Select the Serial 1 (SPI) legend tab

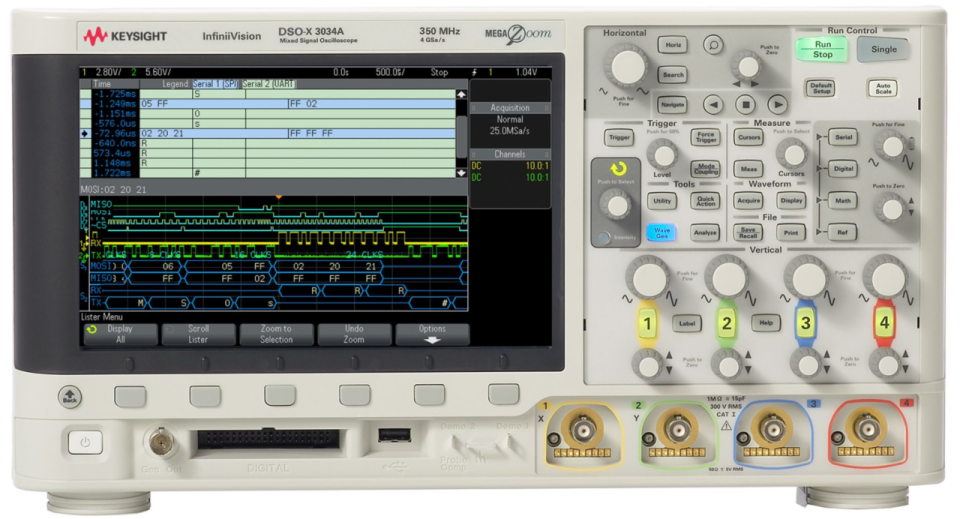(x=216, y=84)
